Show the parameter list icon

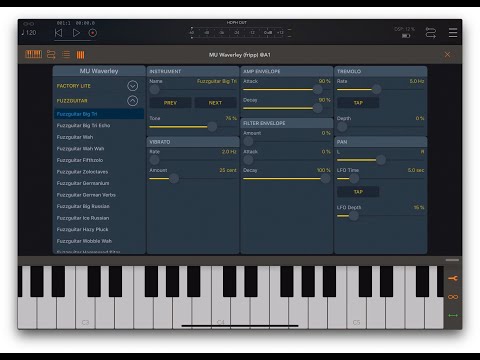pos(66,54)
